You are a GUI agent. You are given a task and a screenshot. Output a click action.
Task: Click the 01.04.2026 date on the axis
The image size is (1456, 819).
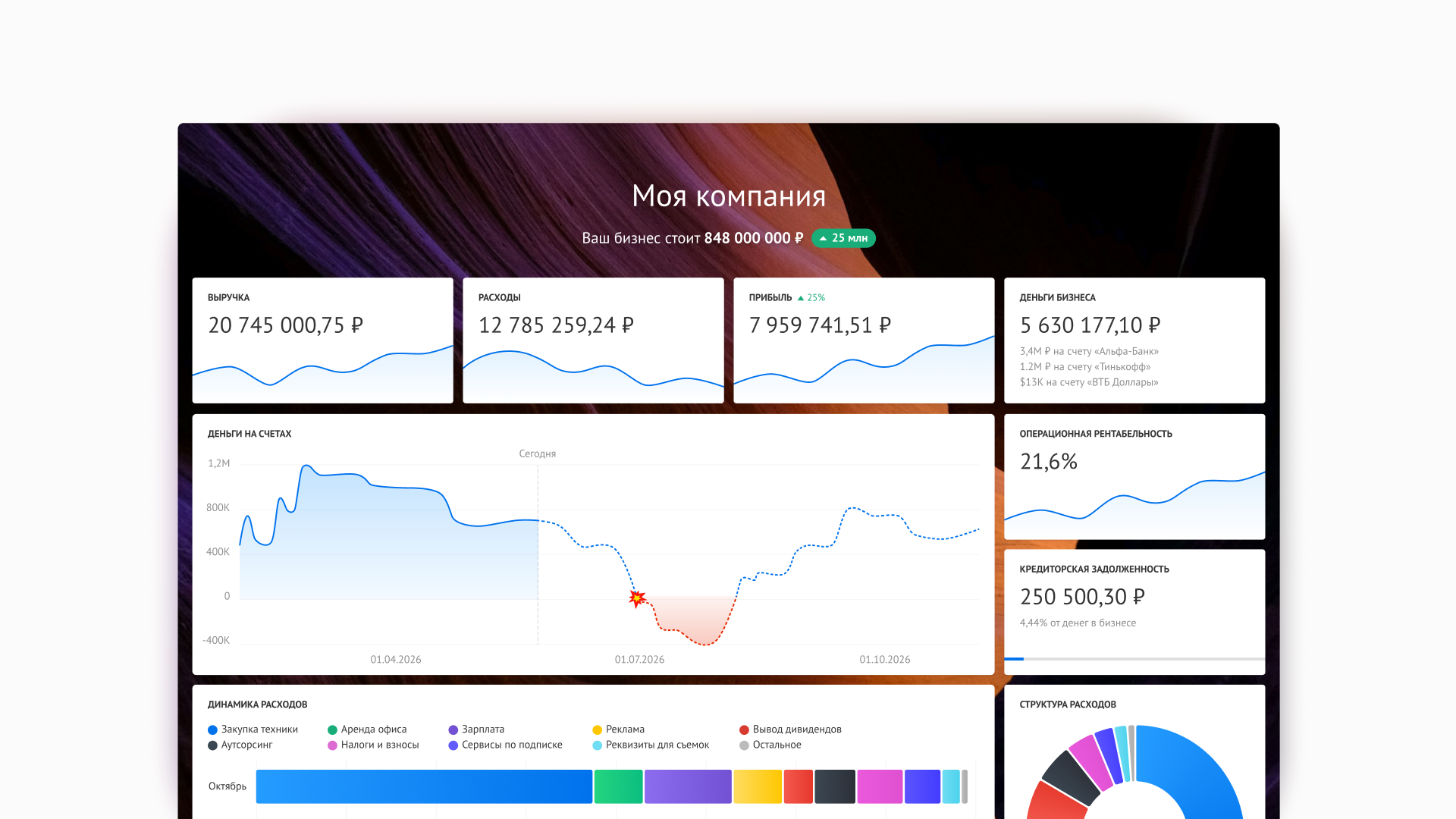(x=396, y=660)
